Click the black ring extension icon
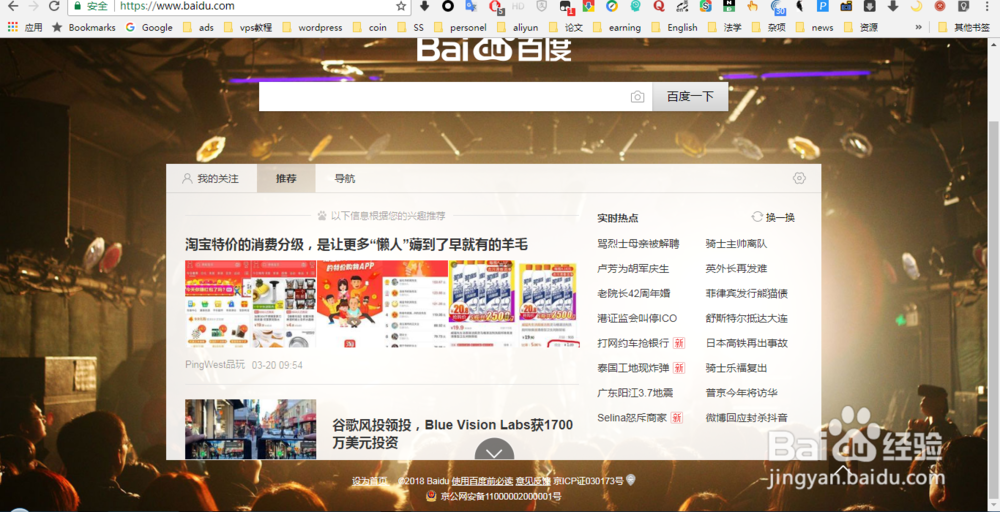 448,6
